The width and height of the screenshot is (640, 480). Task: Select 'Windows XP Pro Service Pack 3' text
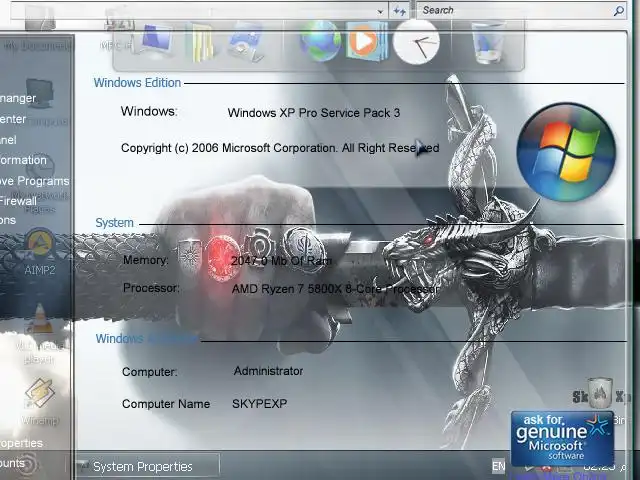(x=313, y=113)
